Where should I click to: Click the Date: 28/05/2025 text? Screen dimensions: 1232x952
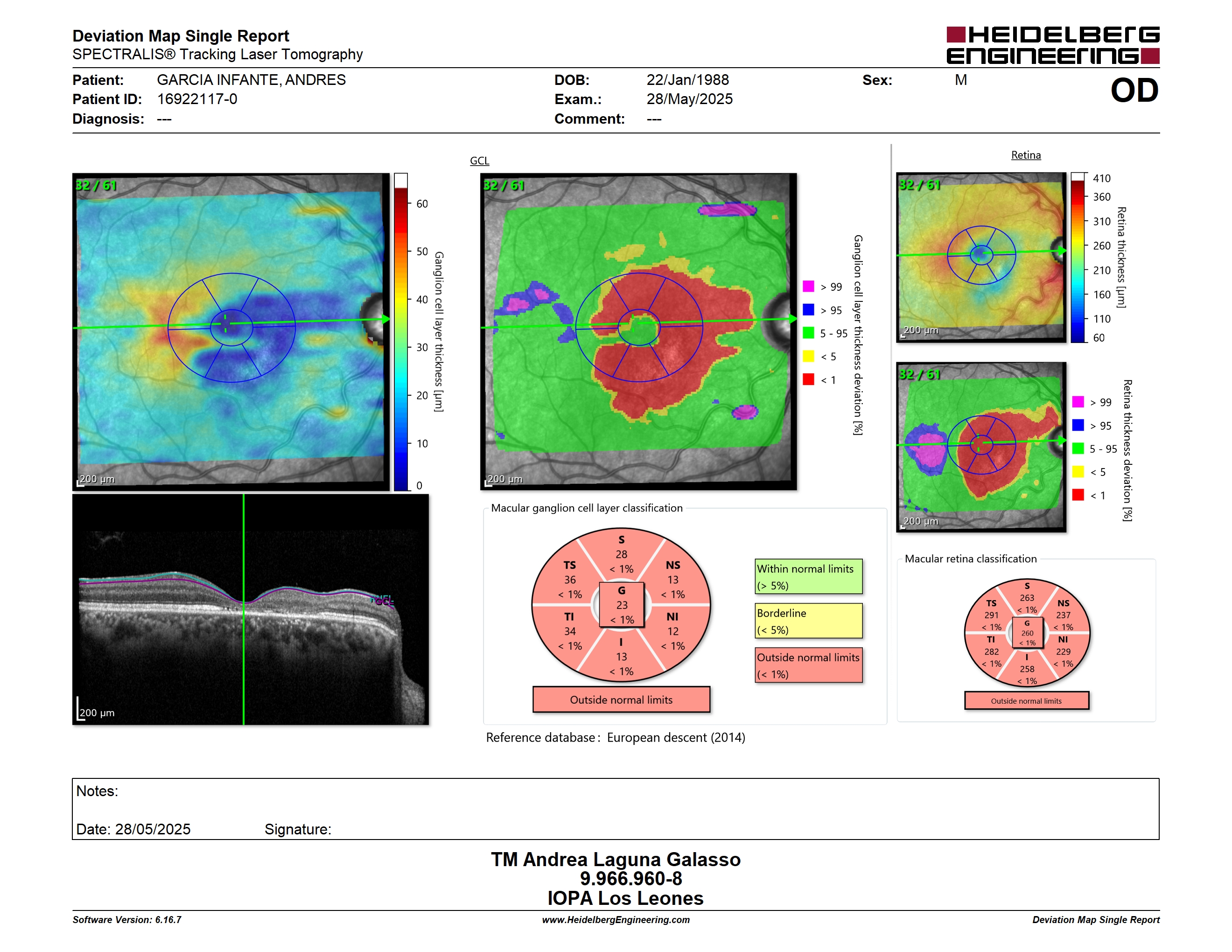133,829
